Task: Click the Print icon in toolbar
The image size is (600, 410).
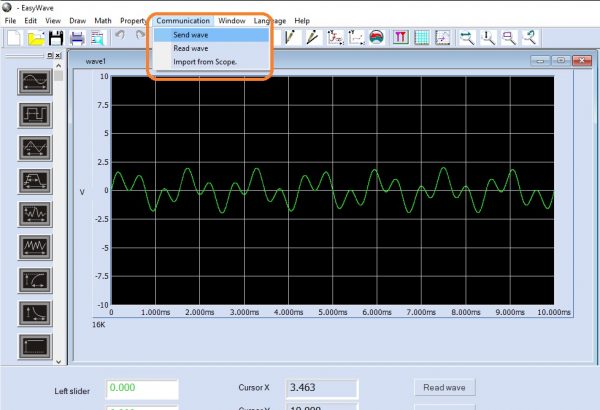Action: [77, 38]
